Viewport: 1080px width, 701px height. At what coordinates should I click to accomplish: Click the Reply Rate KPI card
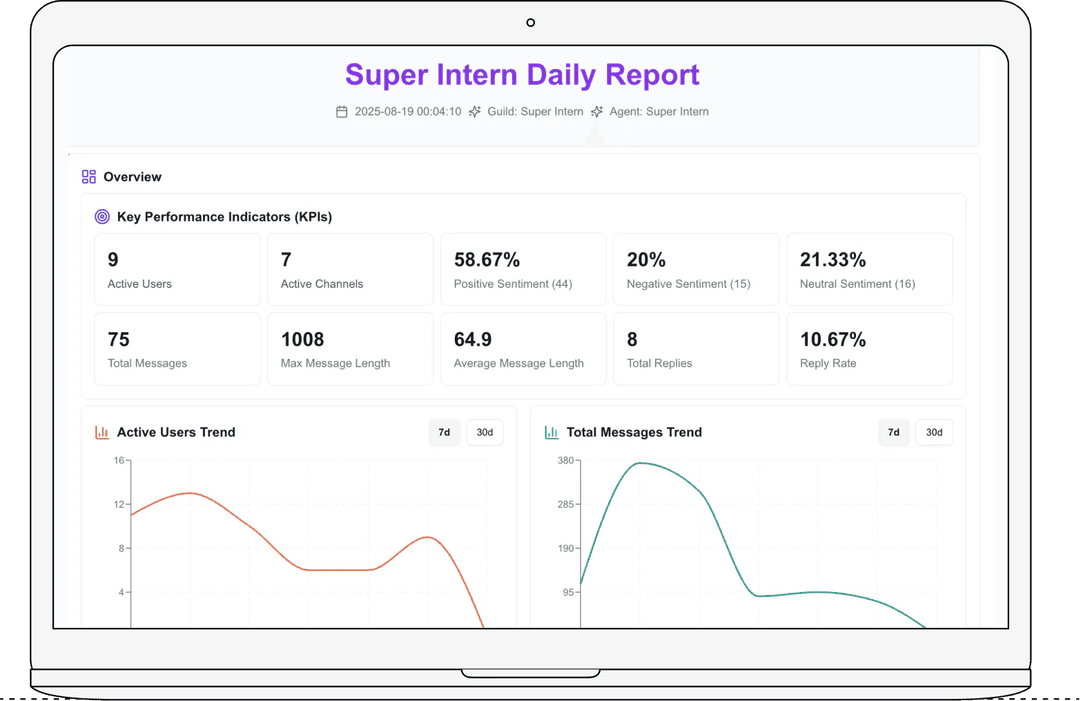click(869, 348)
